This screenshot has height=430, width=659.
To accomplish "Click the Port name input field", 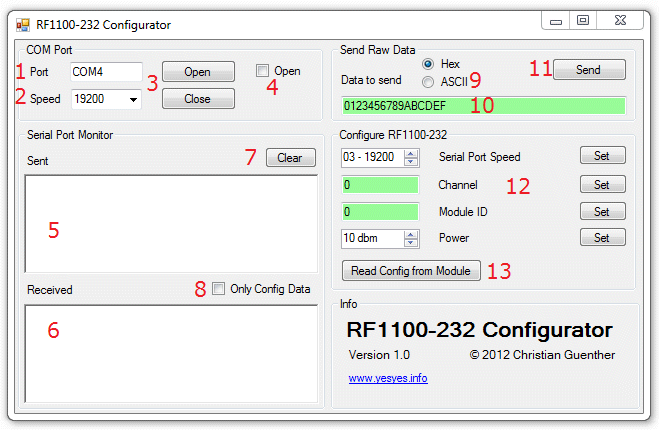I will coord(106,72).
